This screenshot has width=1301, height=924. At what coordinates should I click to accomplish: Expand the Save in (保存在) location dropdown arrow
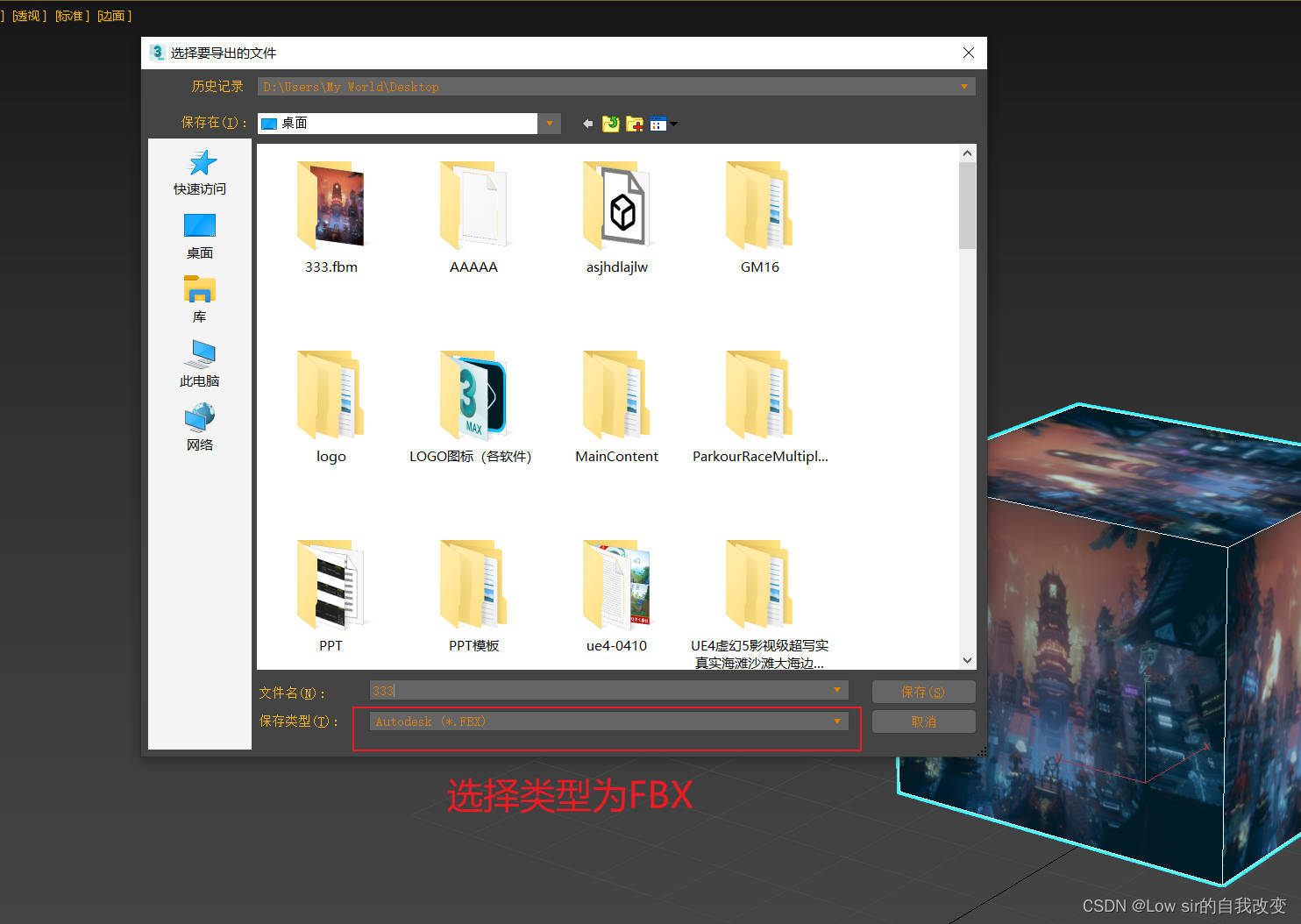coord(550,124)
